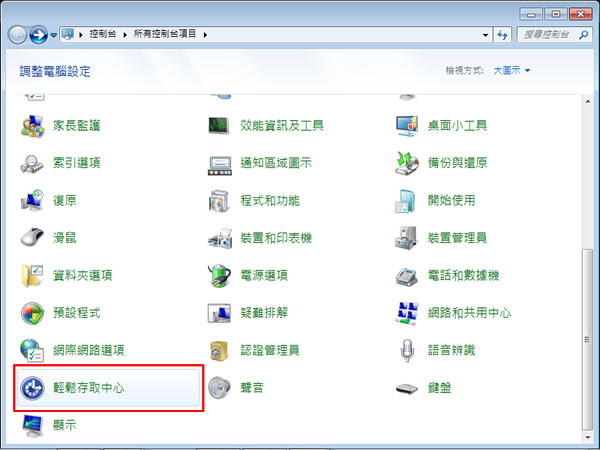
Task: Open the 電源選項 battery icon
Action: (220, 276)
